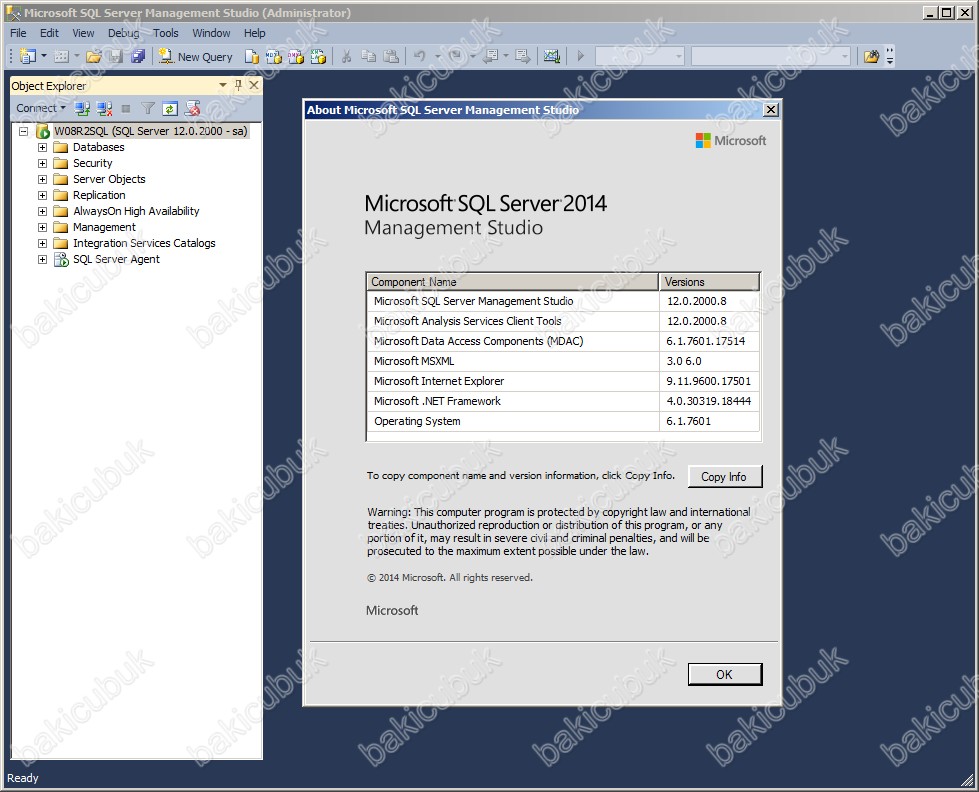The width and height of the screenshot is (979, 792).
Task: Open the Toolbar Options overflow arrow
Action: [890, 57]
